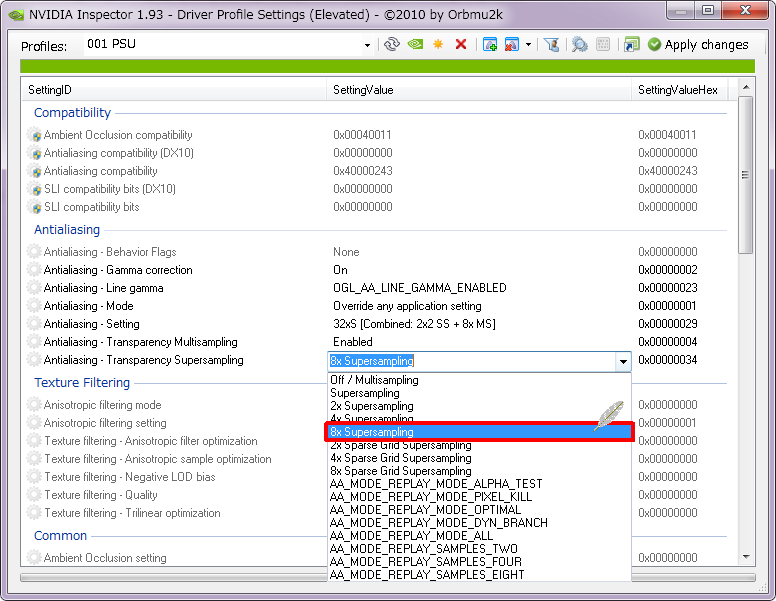Click the greyed bit value editor icon

click(x=603, y=45)
